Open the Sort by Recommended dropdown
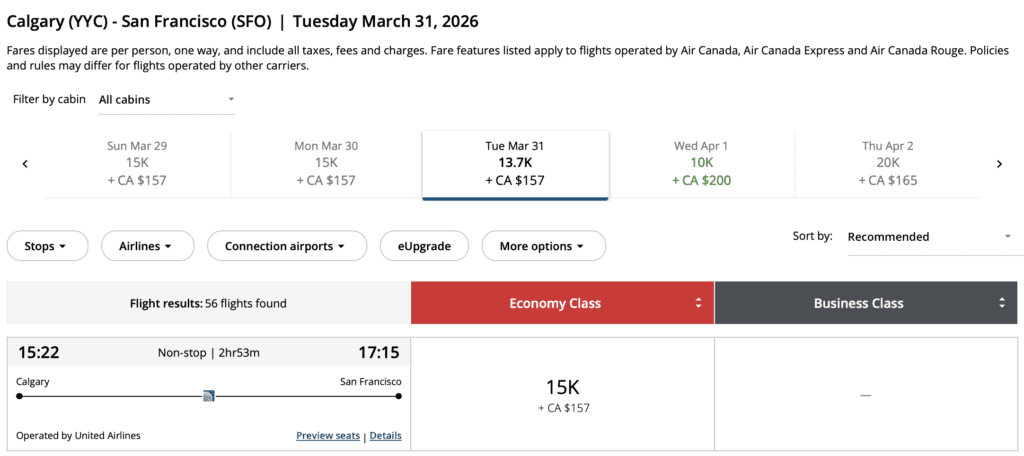This screenshot has width=1024, height=456. click(929, 237)
